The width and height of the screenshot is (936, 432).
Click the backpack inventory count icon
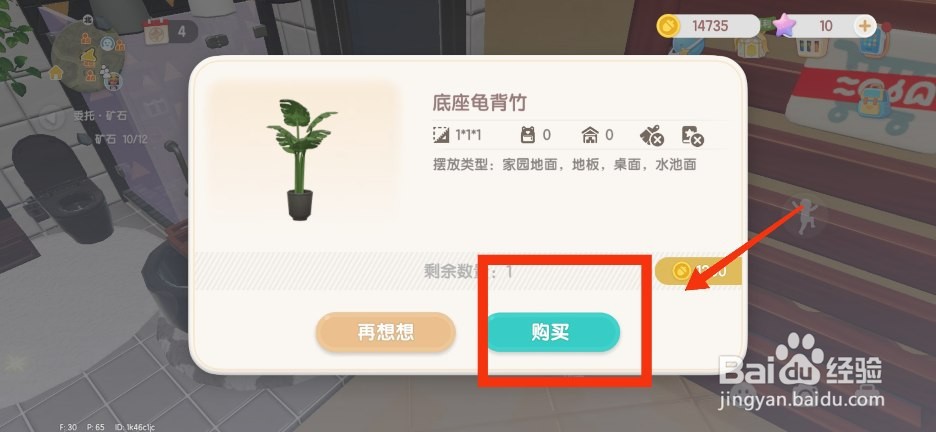point(528,135)
